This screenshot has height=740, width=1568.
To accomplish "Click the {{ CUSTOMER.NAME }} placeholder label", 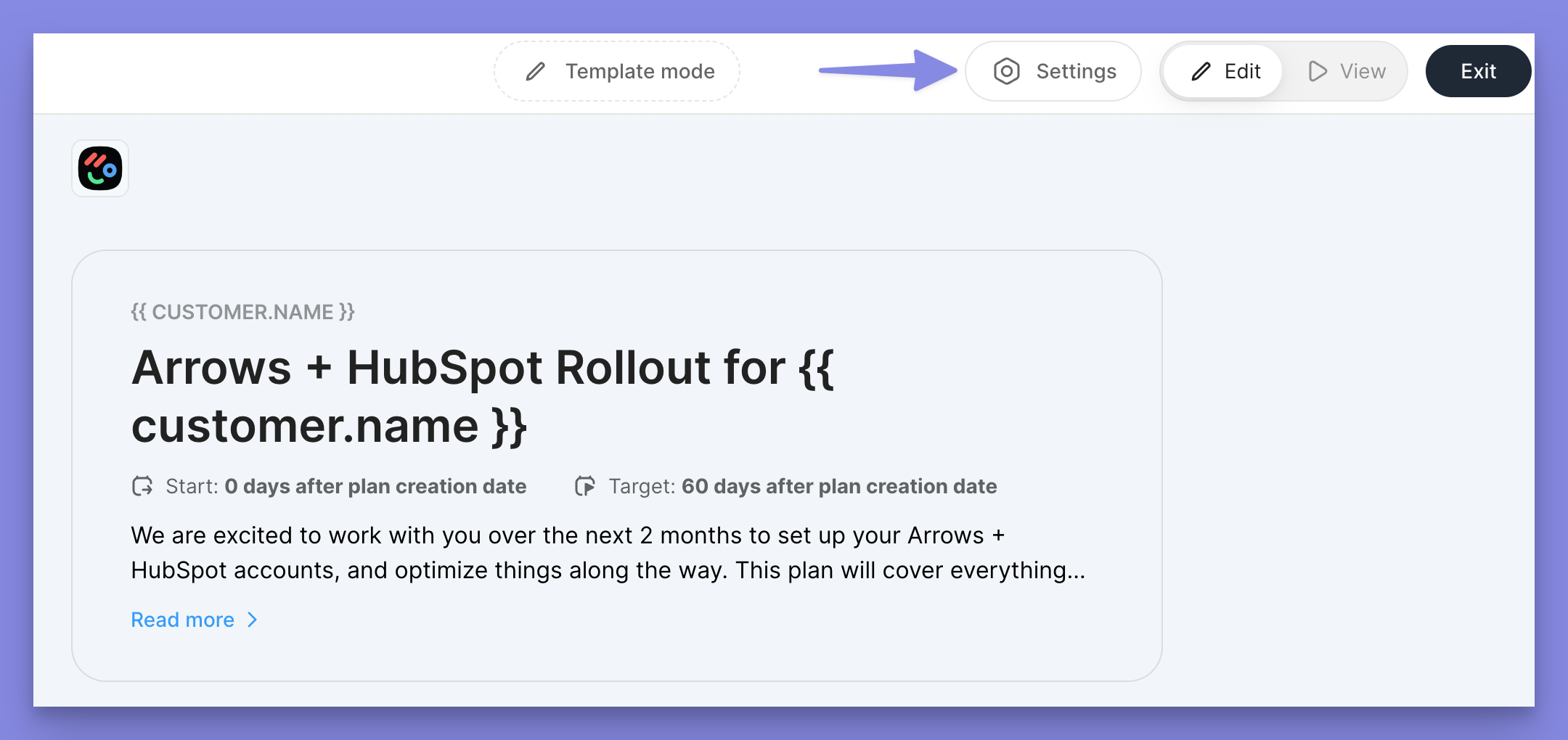I will point(242,312).
